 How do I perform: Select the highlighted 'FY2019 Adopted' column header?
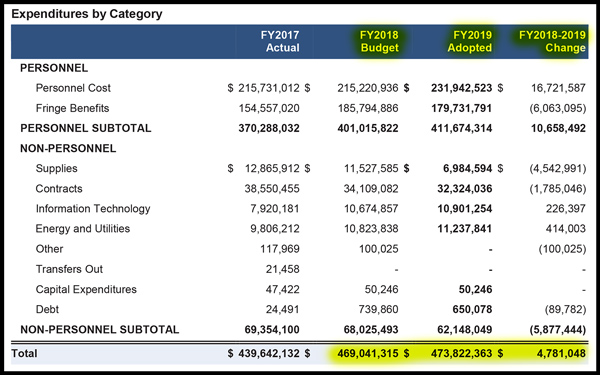[x=470, y=41]
